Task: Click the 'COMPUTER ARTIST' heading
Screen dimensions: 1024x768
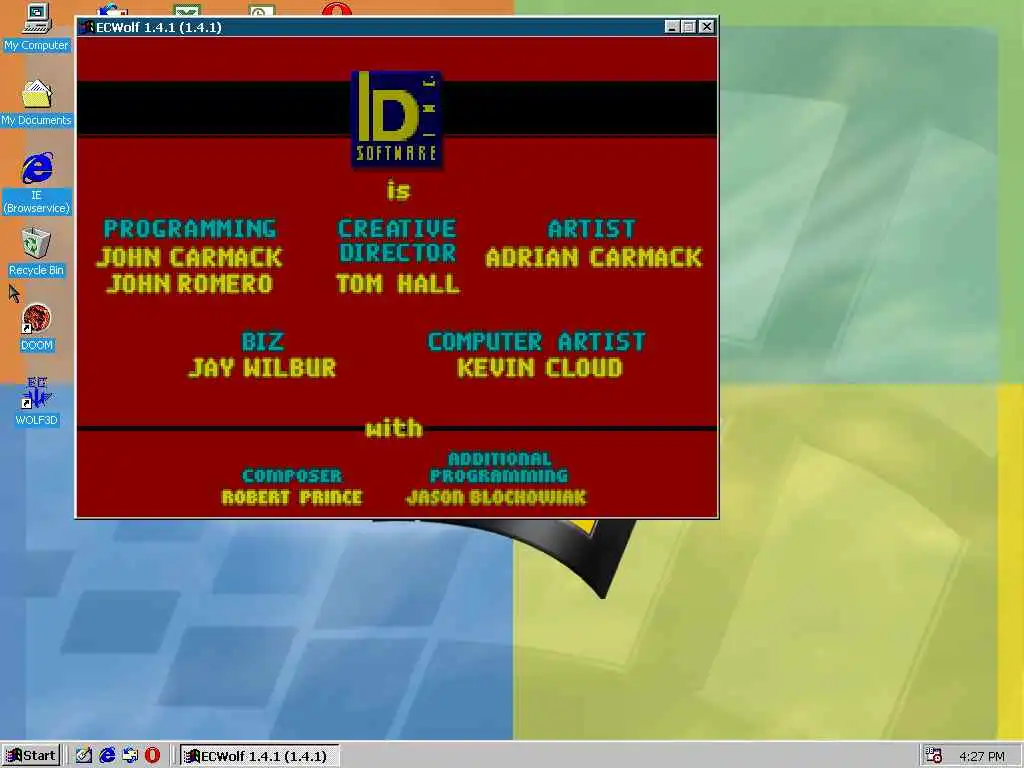Action: point(536,342)
